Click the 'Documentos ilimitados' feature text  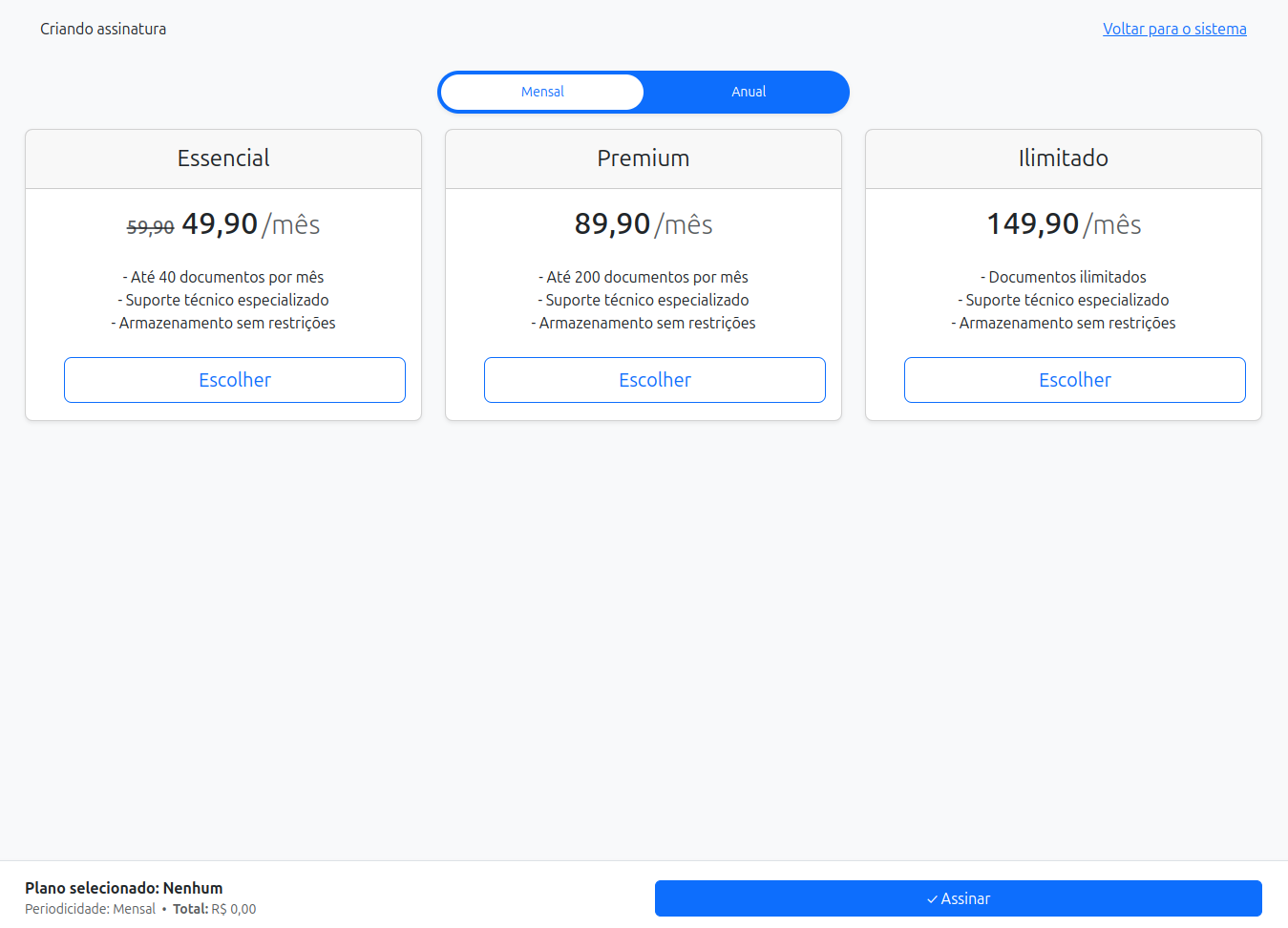[1064, 277]
